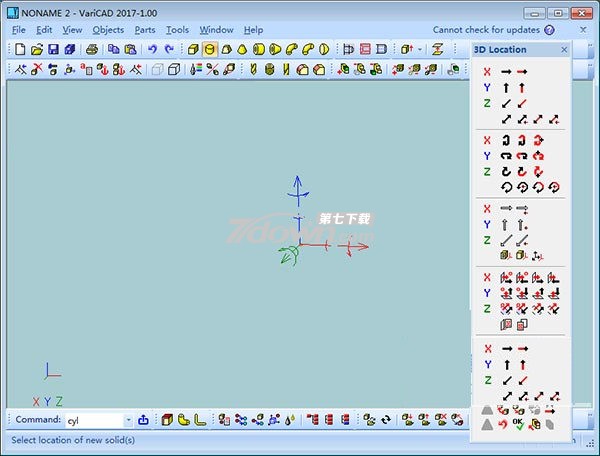
Task: Select the Box solid tool
Action: point(193,49)
